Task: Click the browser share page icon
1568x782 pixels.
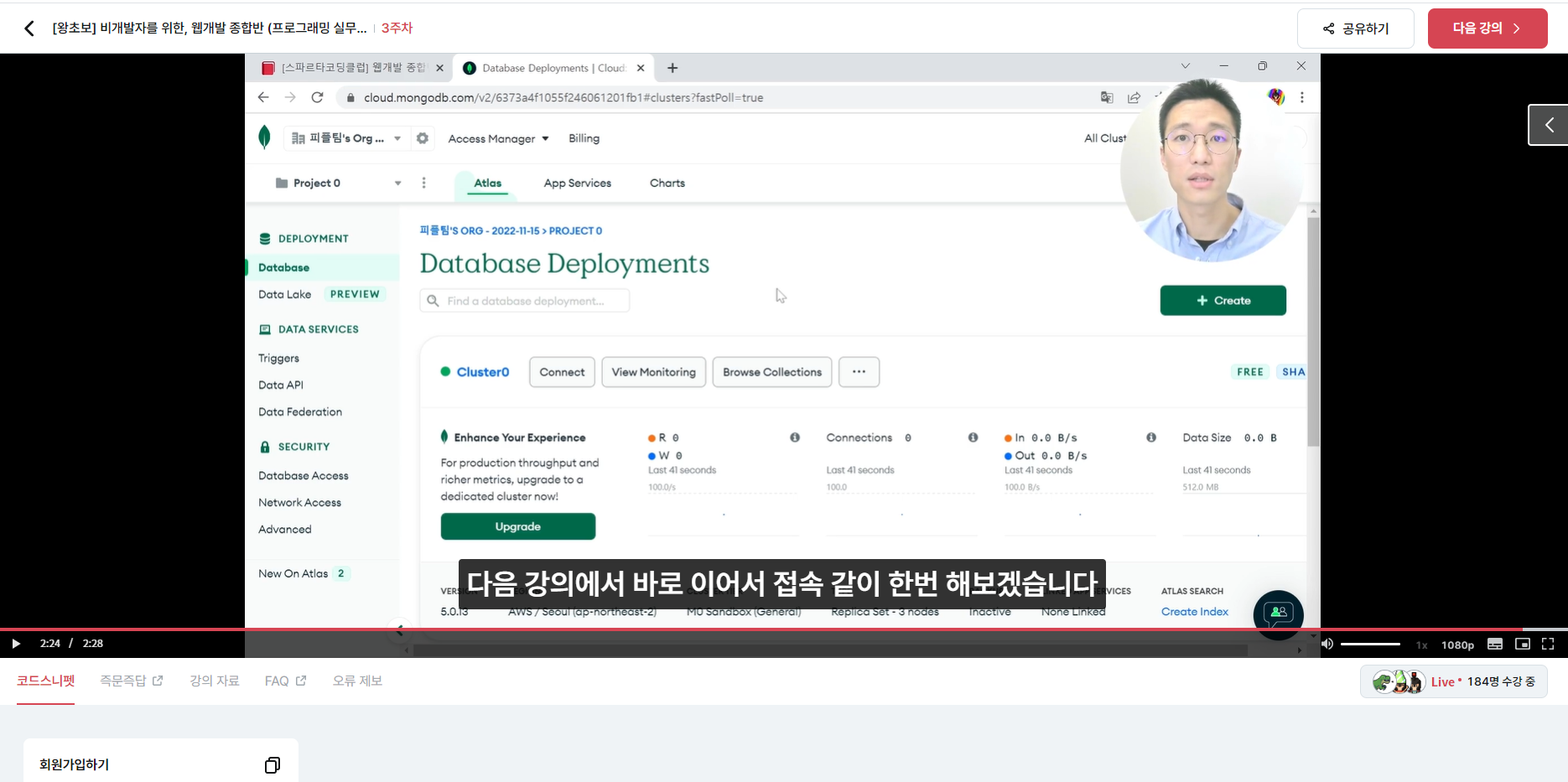Action: click(x=1134, y=97)
